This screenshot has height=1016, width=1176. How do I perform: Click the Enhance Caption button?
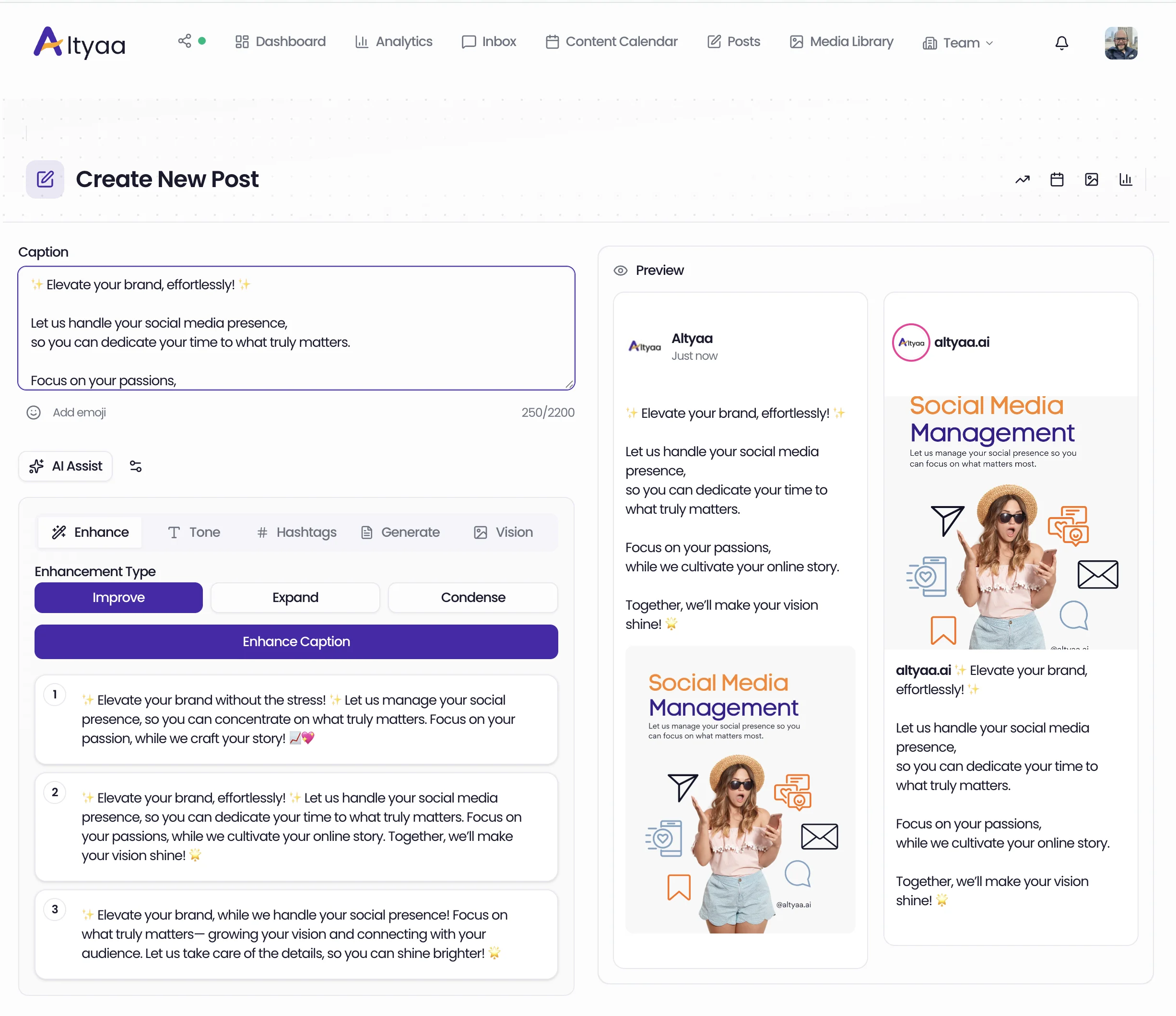[x=296, y=641]
